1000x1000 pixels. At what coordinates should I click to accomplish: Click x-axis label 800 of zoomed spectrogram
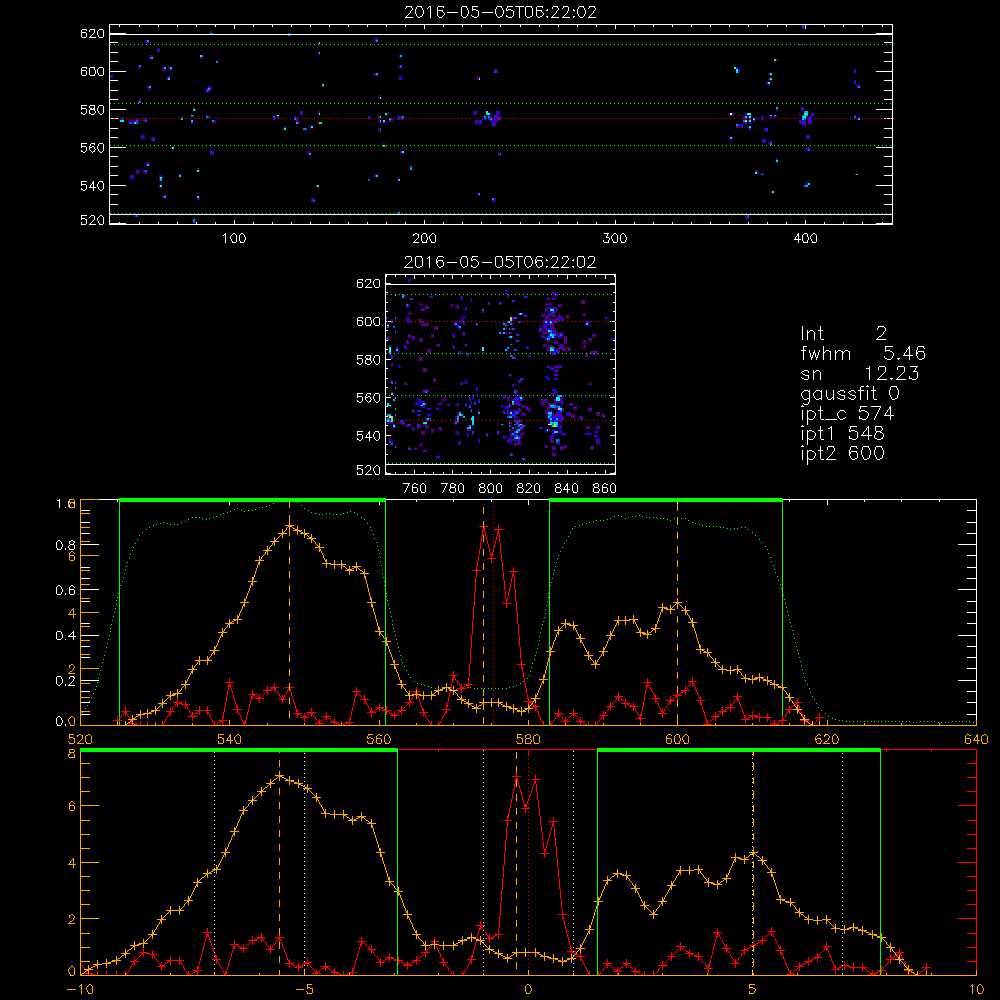(x=490, y=489)
